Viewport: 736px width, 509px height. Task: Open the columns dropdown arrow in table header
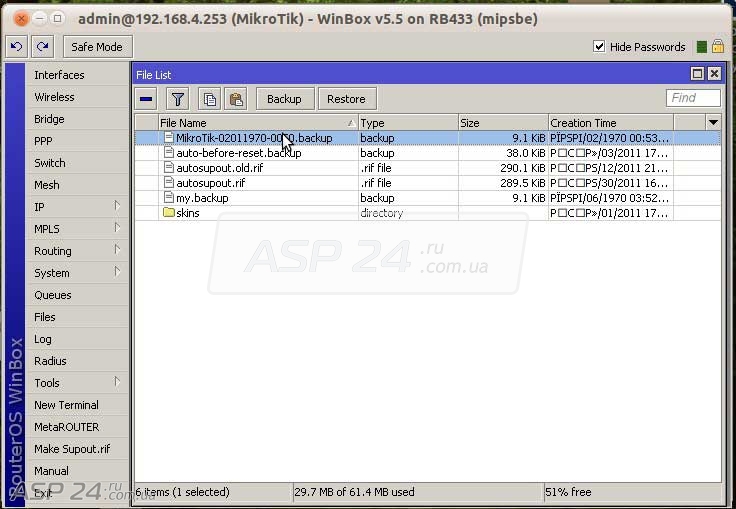713,123
